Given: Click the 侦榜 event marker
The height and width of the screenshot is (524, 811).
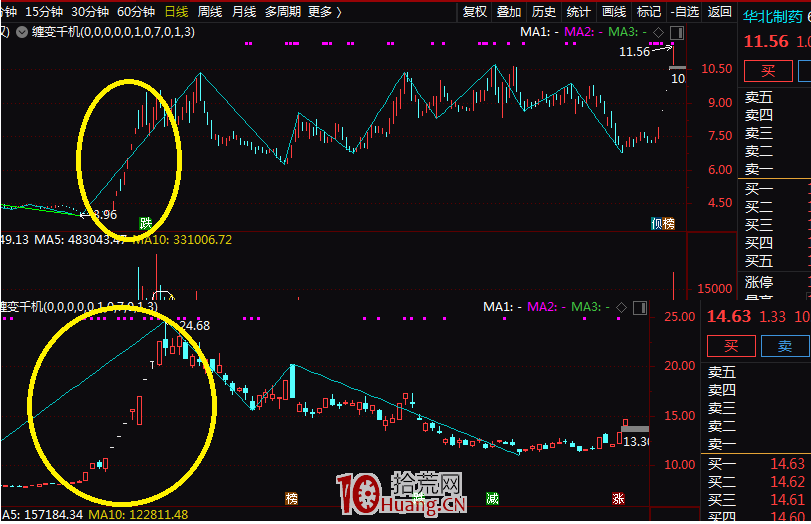Looking at the screenshot, I should pos(663,223).
